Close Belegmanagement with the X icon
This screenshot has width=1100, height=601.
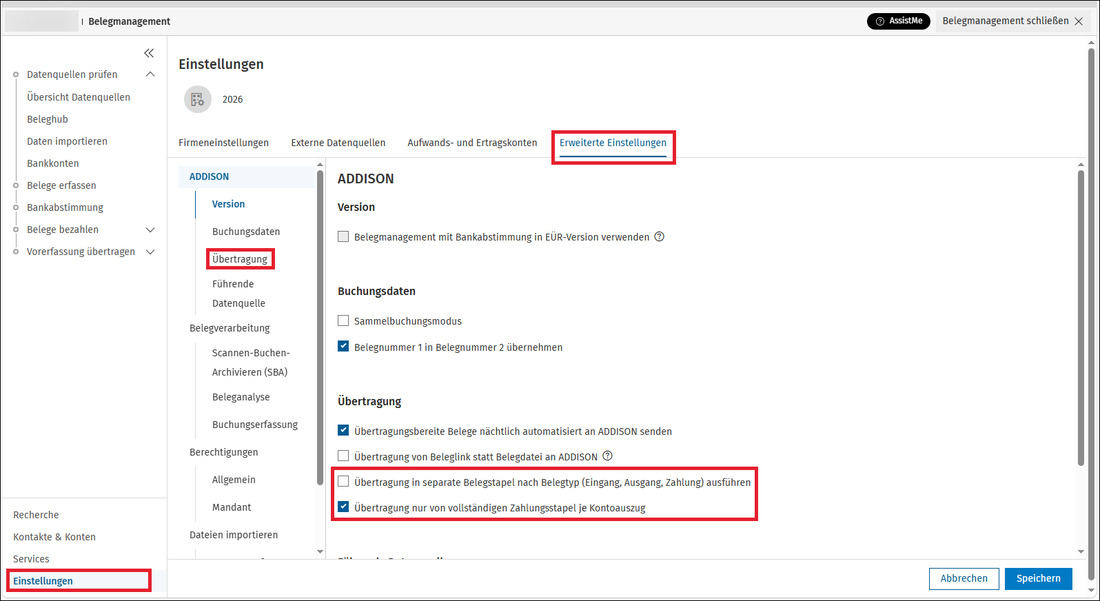[x=1079, y=21]
